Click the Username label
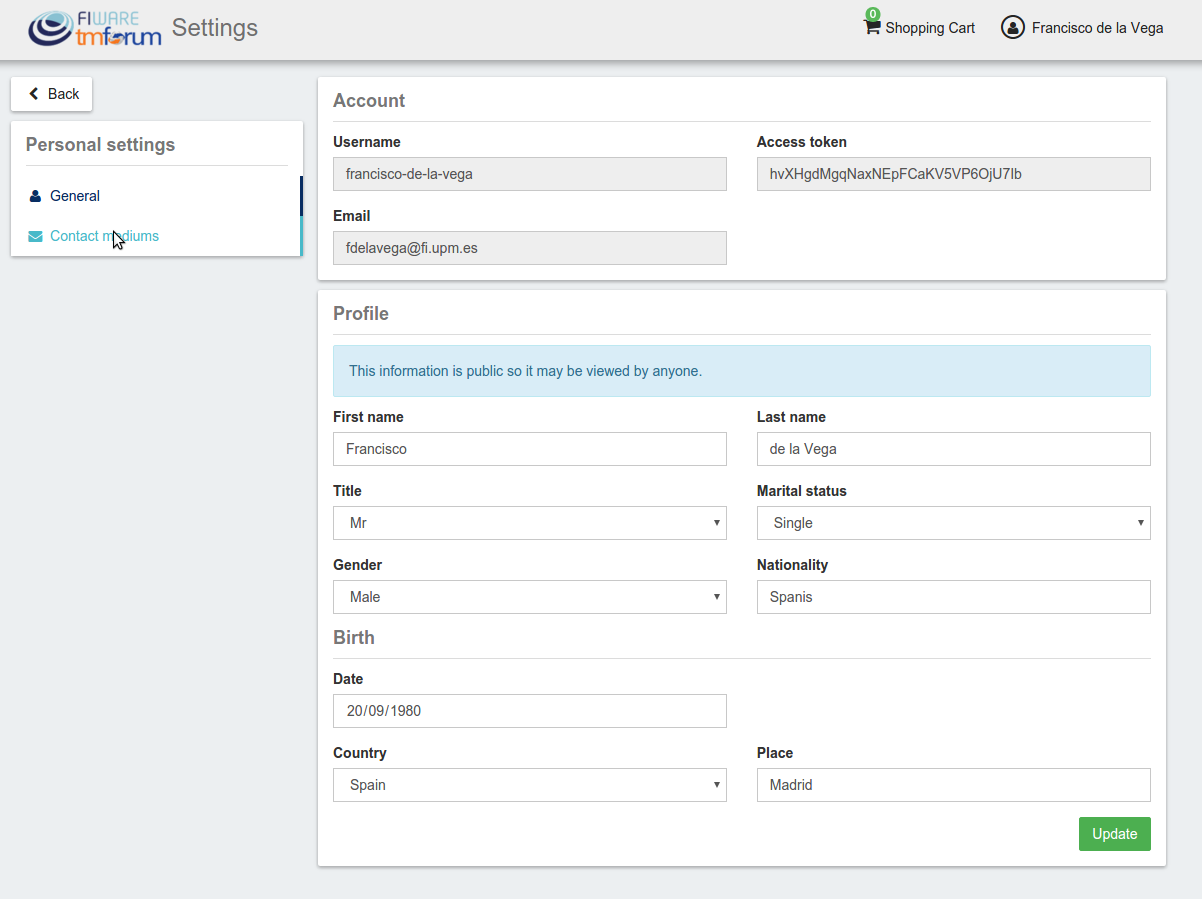1202x899 pixels. tap(367, 142)
